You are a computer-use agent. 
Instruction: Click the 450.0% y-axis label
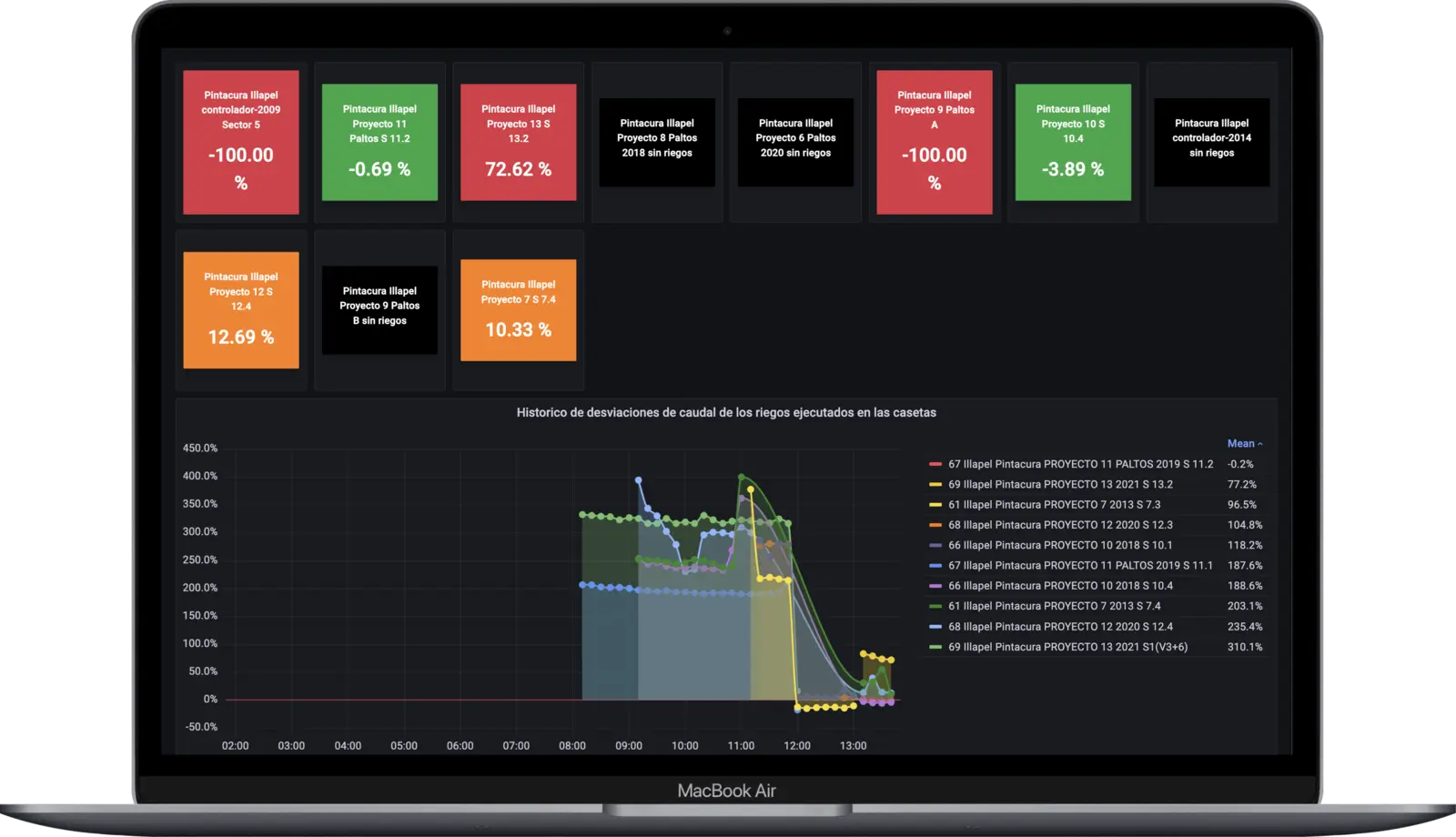click(200, 449)
